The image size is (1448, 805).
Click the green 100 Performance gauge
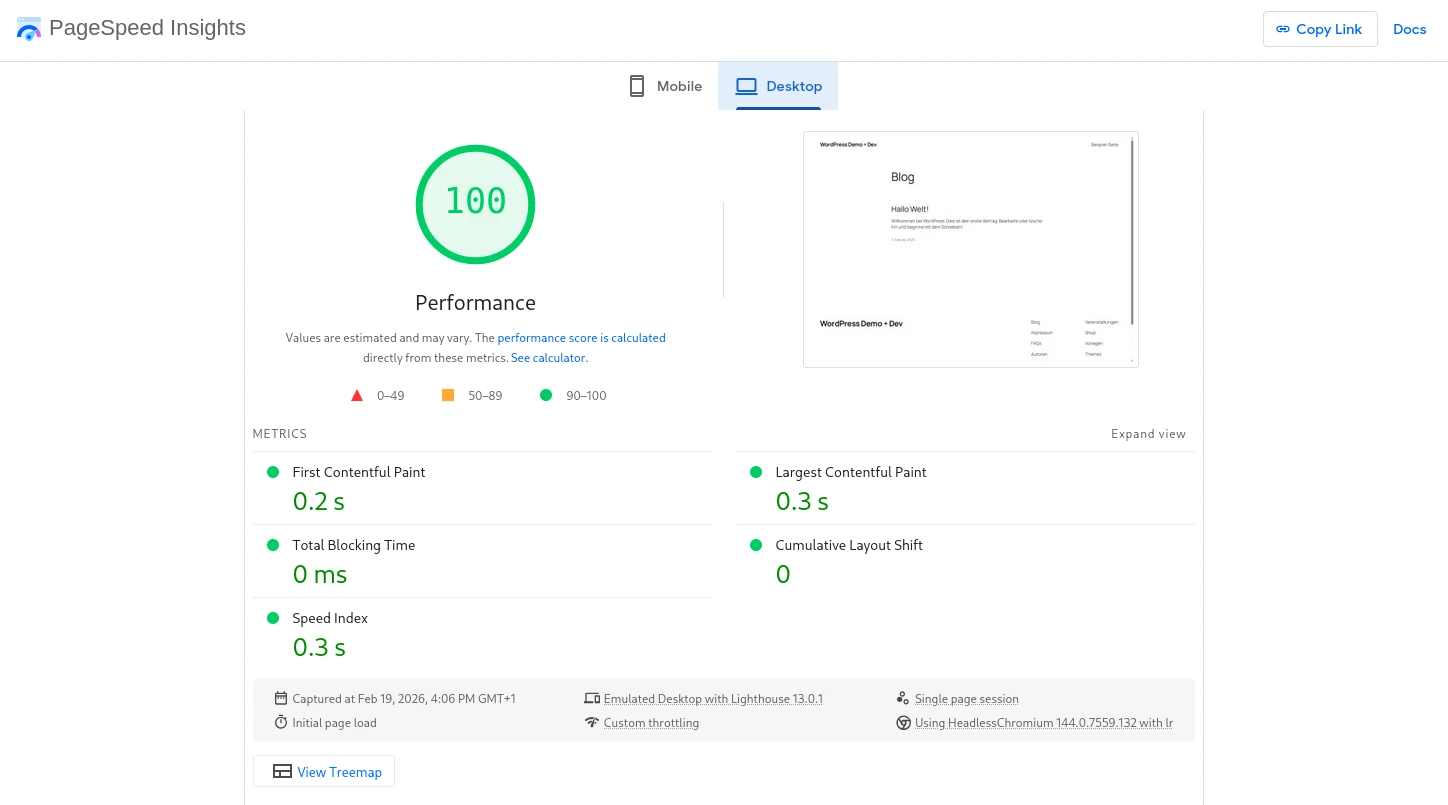[475, 204]
